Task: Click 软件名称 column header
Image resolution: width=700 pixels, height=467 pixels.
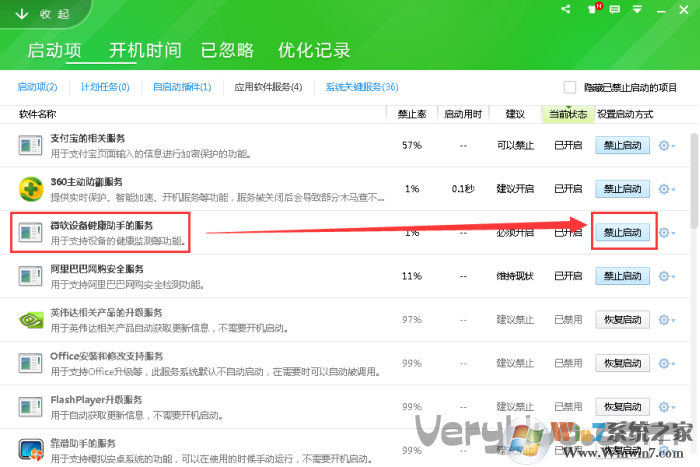Action: (38, 114)
